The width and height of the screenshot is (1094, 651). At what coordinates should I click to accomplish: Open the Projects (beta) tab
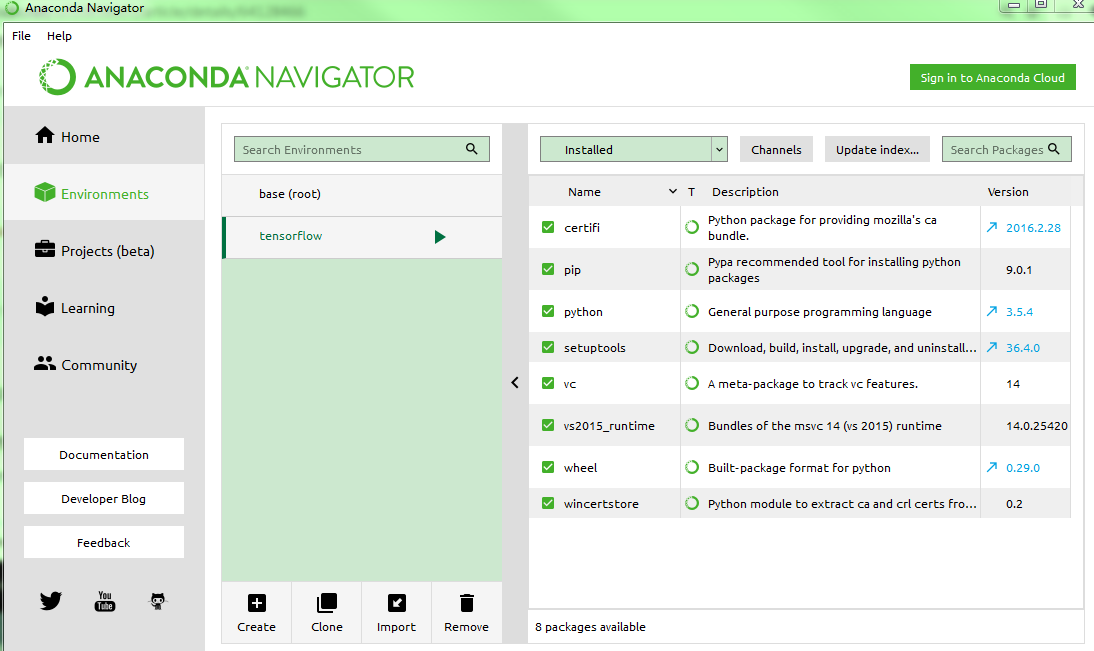104,250
